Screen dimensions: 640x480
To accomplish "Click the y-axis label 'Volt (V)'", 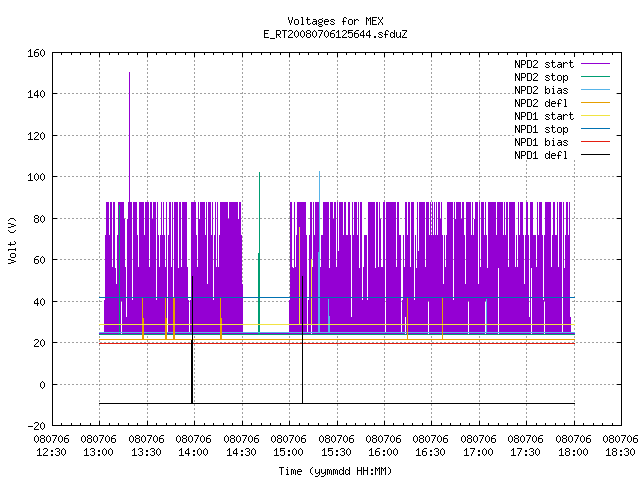I will pyautogui.click(x=12, y=240).
